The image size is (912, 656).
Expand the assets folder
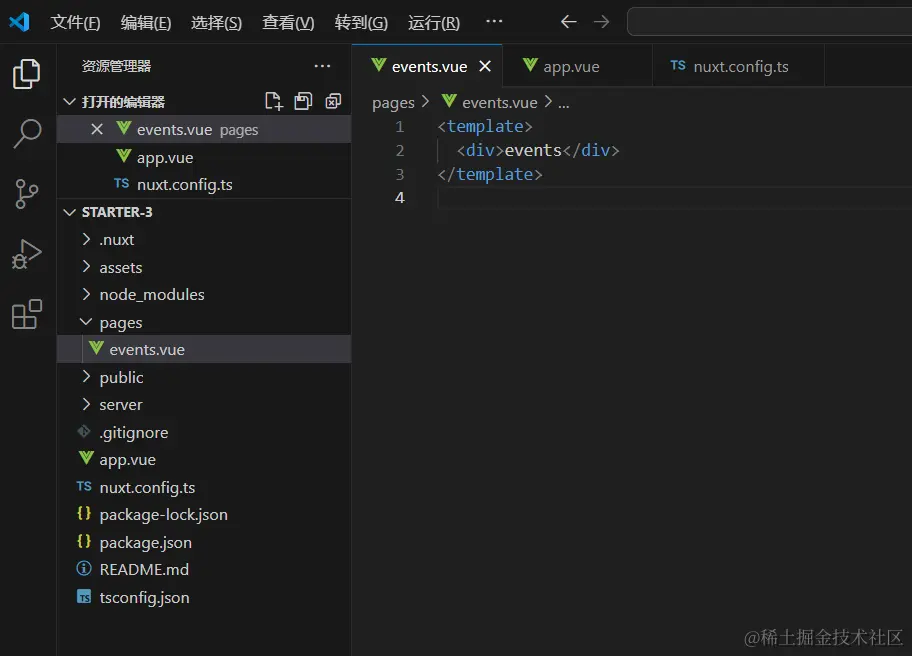204,268
